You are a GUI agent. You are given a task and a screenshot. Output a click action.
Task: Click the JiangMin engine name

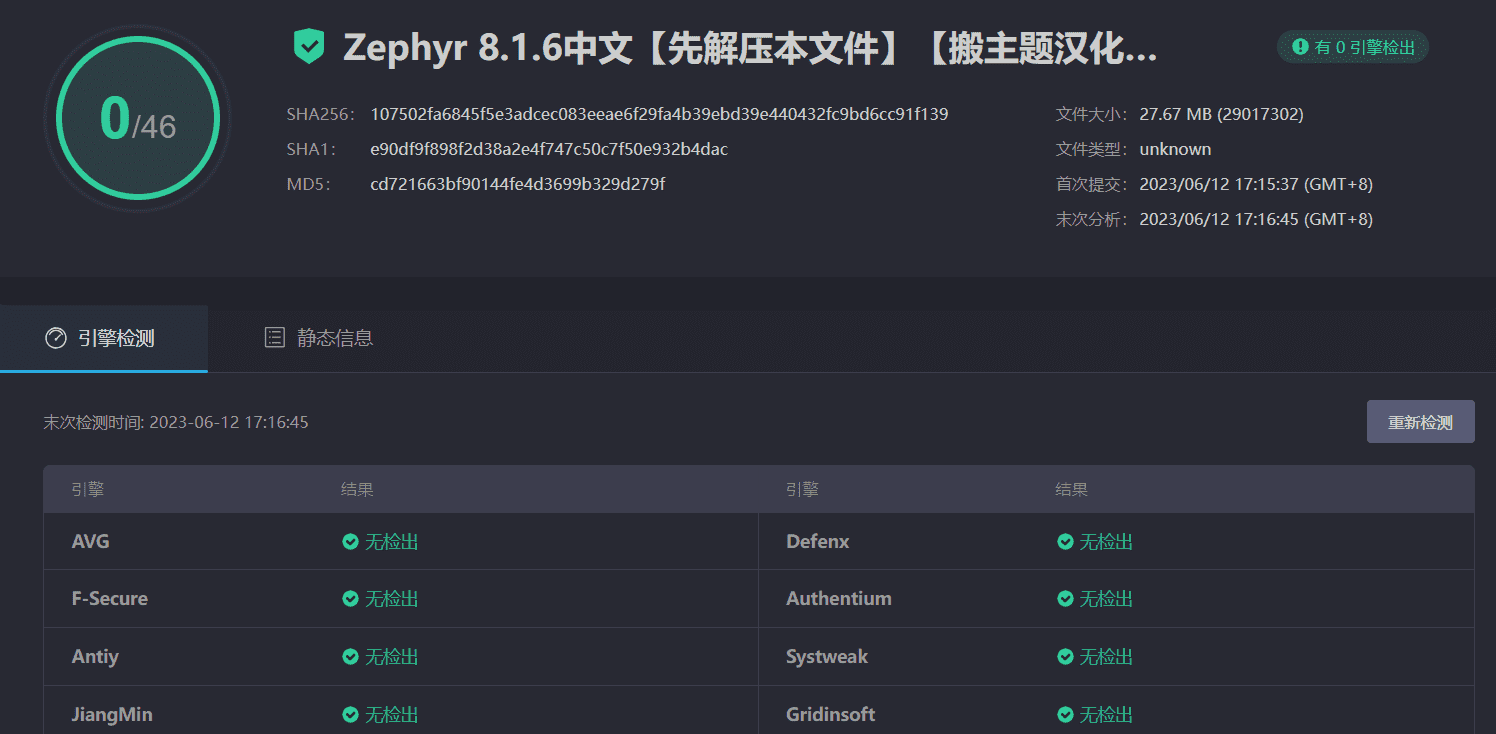(x=112, y=715)
